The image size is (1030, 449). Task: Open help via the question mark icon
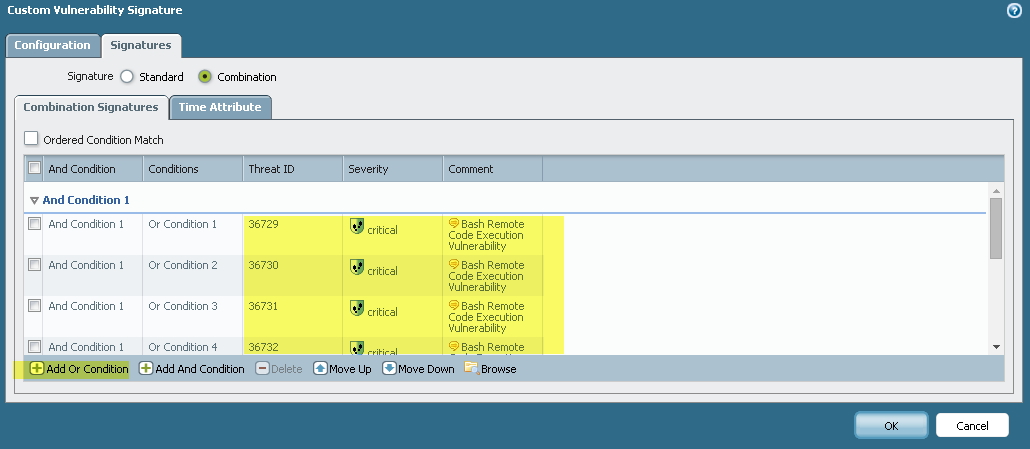(1014, 10)
